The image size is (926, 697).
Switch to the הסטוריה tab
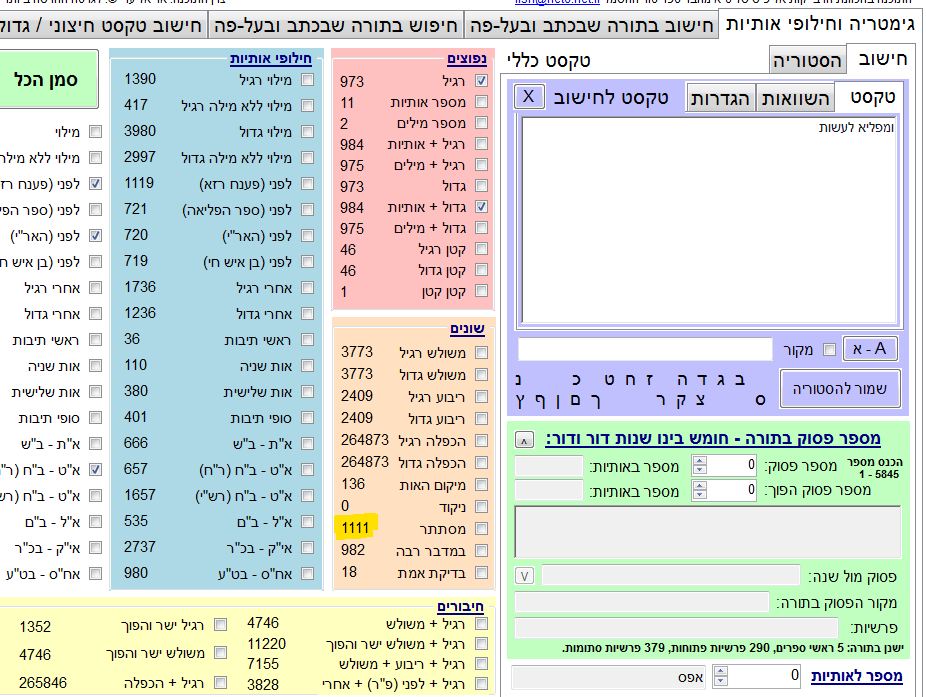(807, 61)
